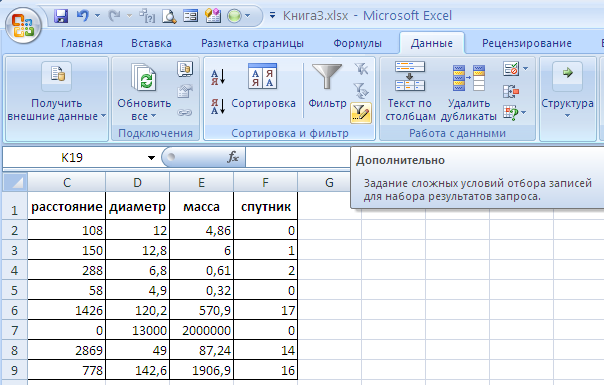Sort ascending from А to Я
This screenshot has width=604, height=385.
pos(218,77)
